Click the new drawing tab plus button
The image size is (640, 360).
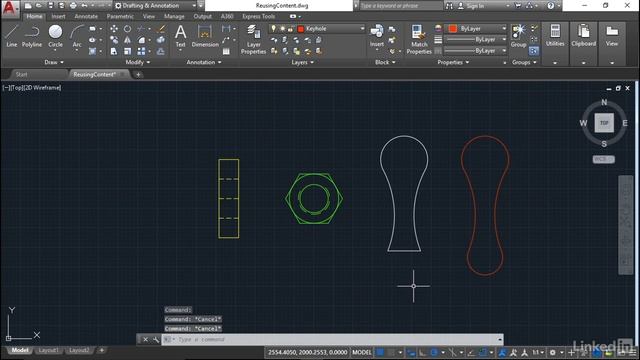[x=138, y=74]
